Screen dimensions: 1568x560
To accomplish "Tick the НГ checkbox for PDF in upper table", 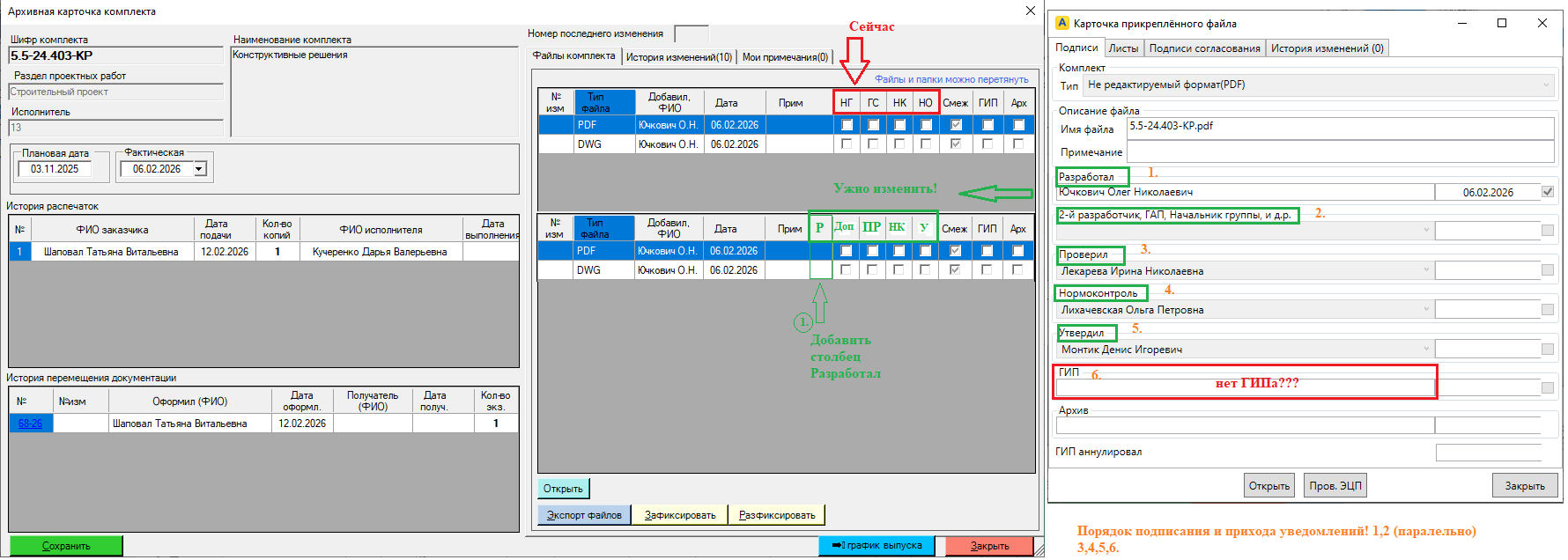I will click(847, 125).
